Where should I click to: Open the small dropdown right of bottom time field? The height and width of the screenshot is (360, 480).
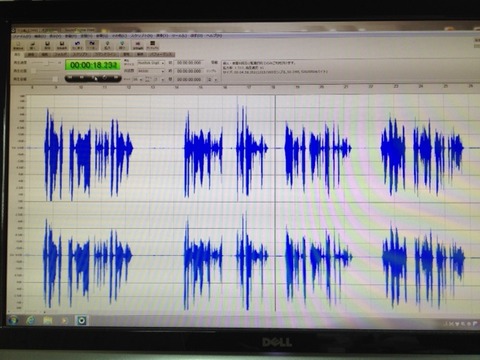[x=212, y=80]
